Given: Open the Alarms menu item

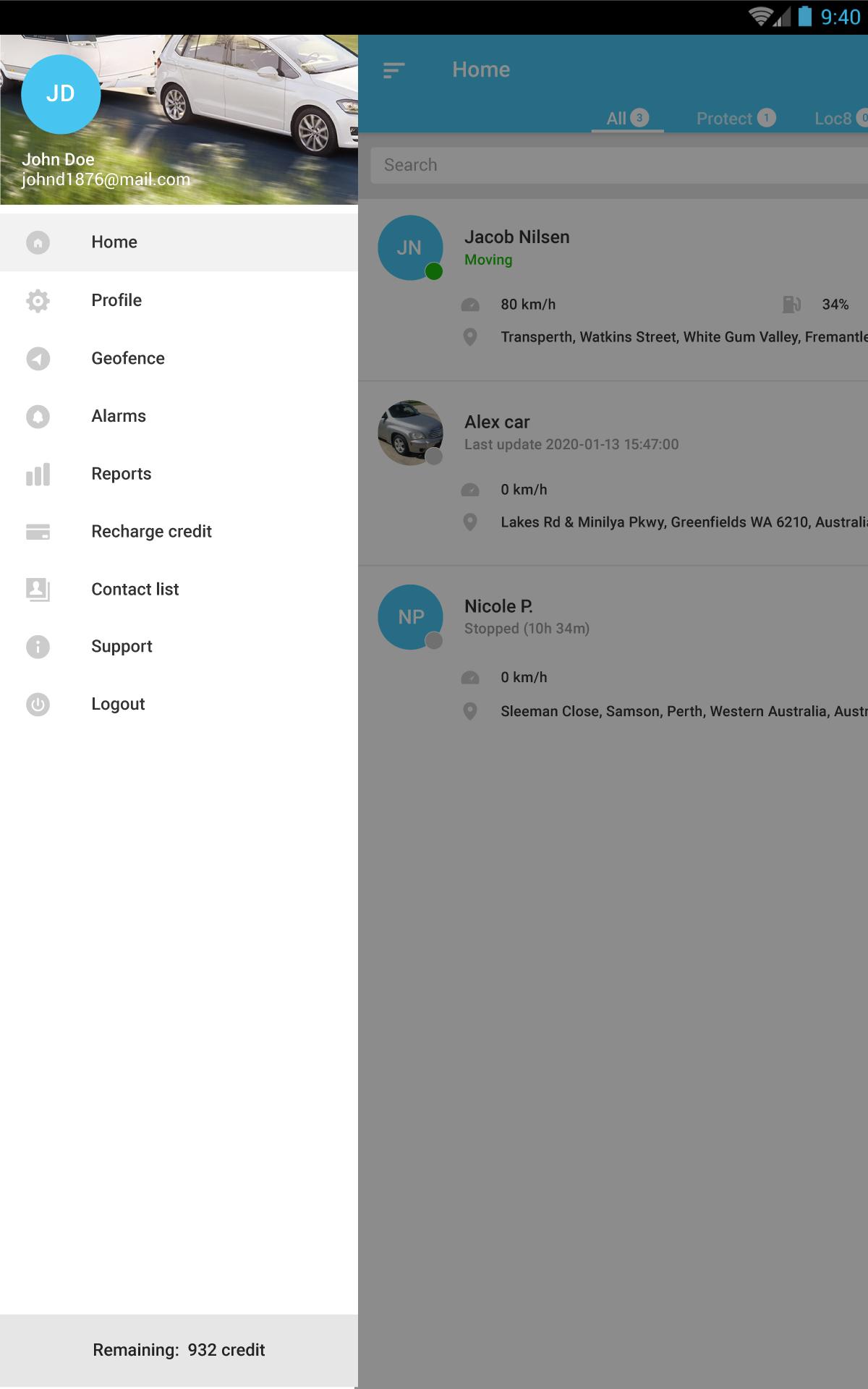Looking at the screenshot, I should click(179, 416).
